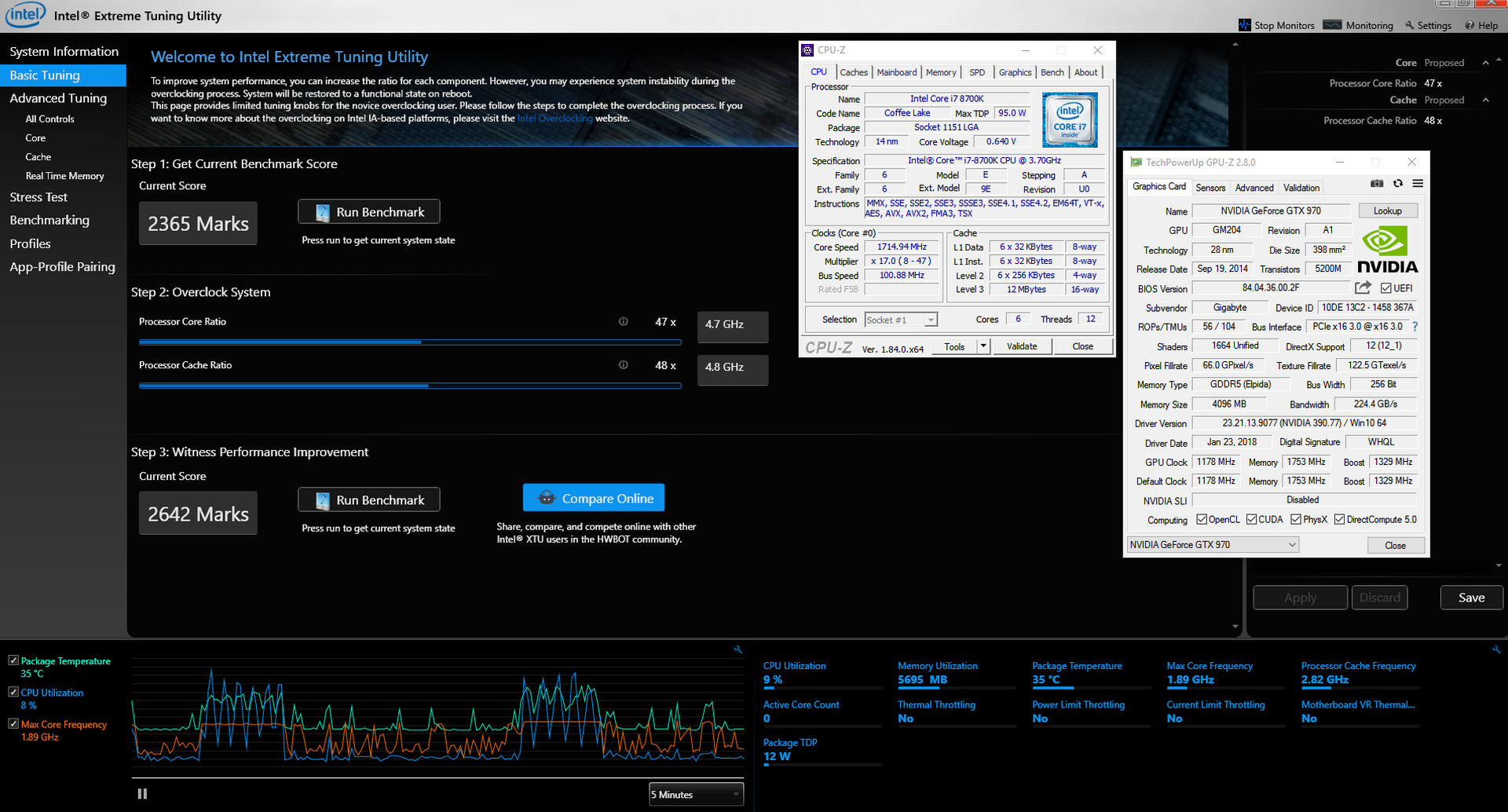Open the GPU selector dropdown in GPU-Z

coord(1213,545)
